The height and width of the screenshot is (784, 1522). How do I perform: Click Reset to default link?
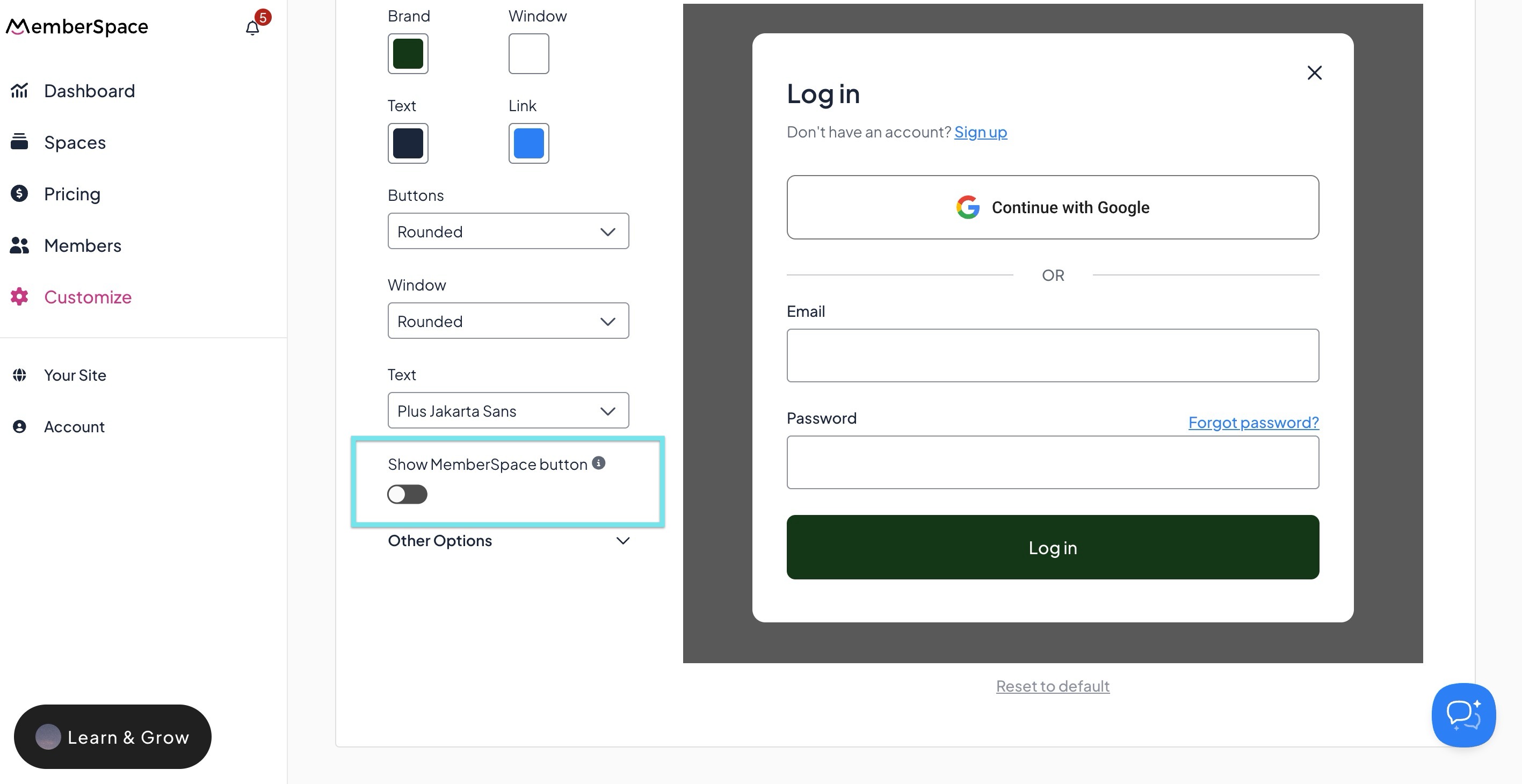tap(1052, 686)
